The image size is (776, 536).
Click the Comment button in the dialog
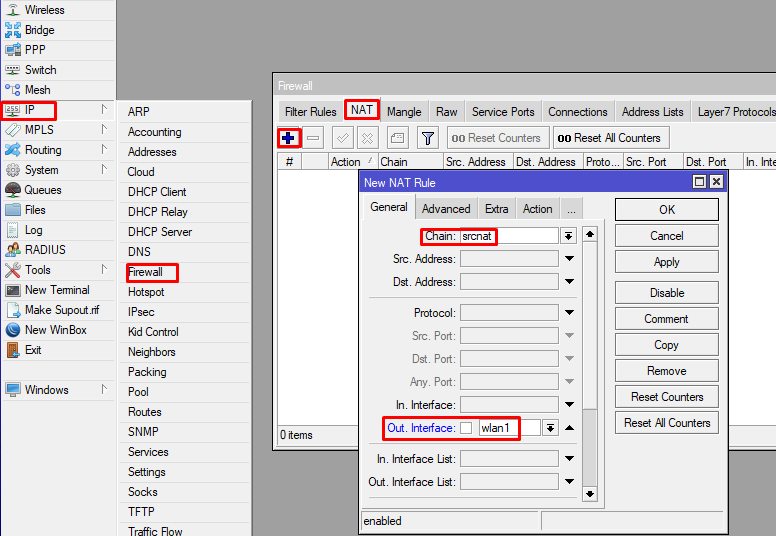point(667,319)
